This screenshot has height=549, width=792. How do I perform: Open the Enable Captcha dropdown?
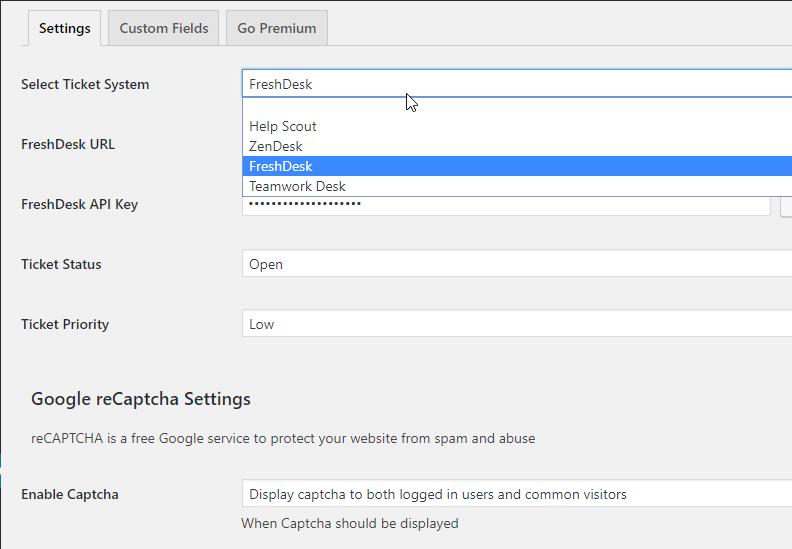pos(517,493)
